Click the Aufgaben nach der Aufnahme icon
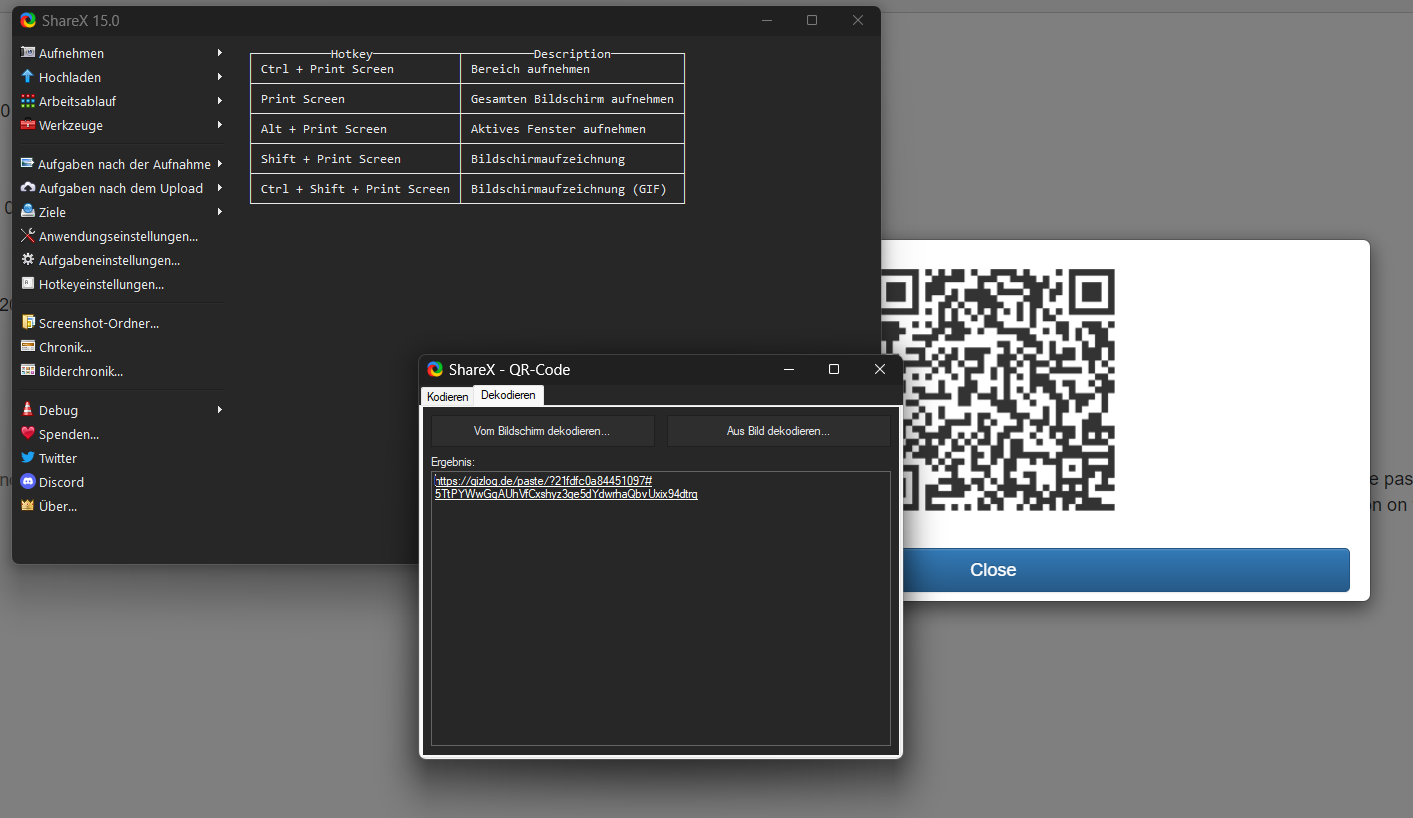This screenshot has width=1413, height=818. tap(28, 164)
